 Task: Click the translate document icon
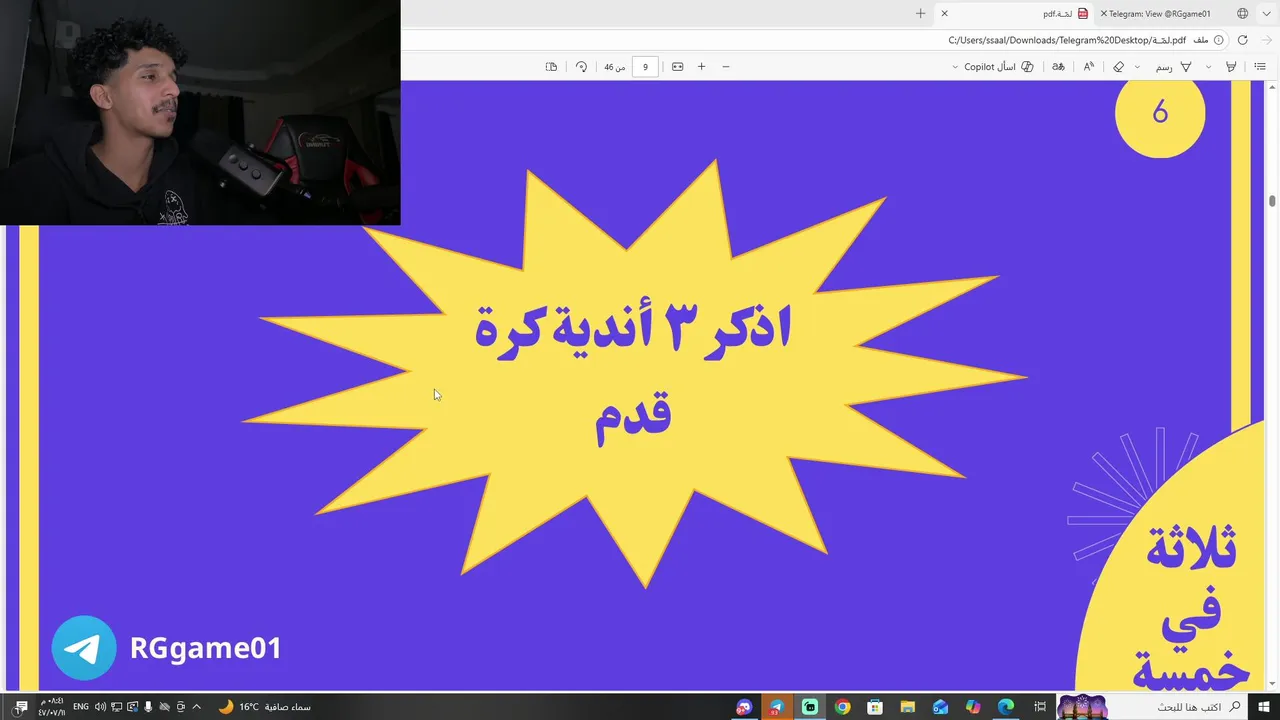(1058, 66)
